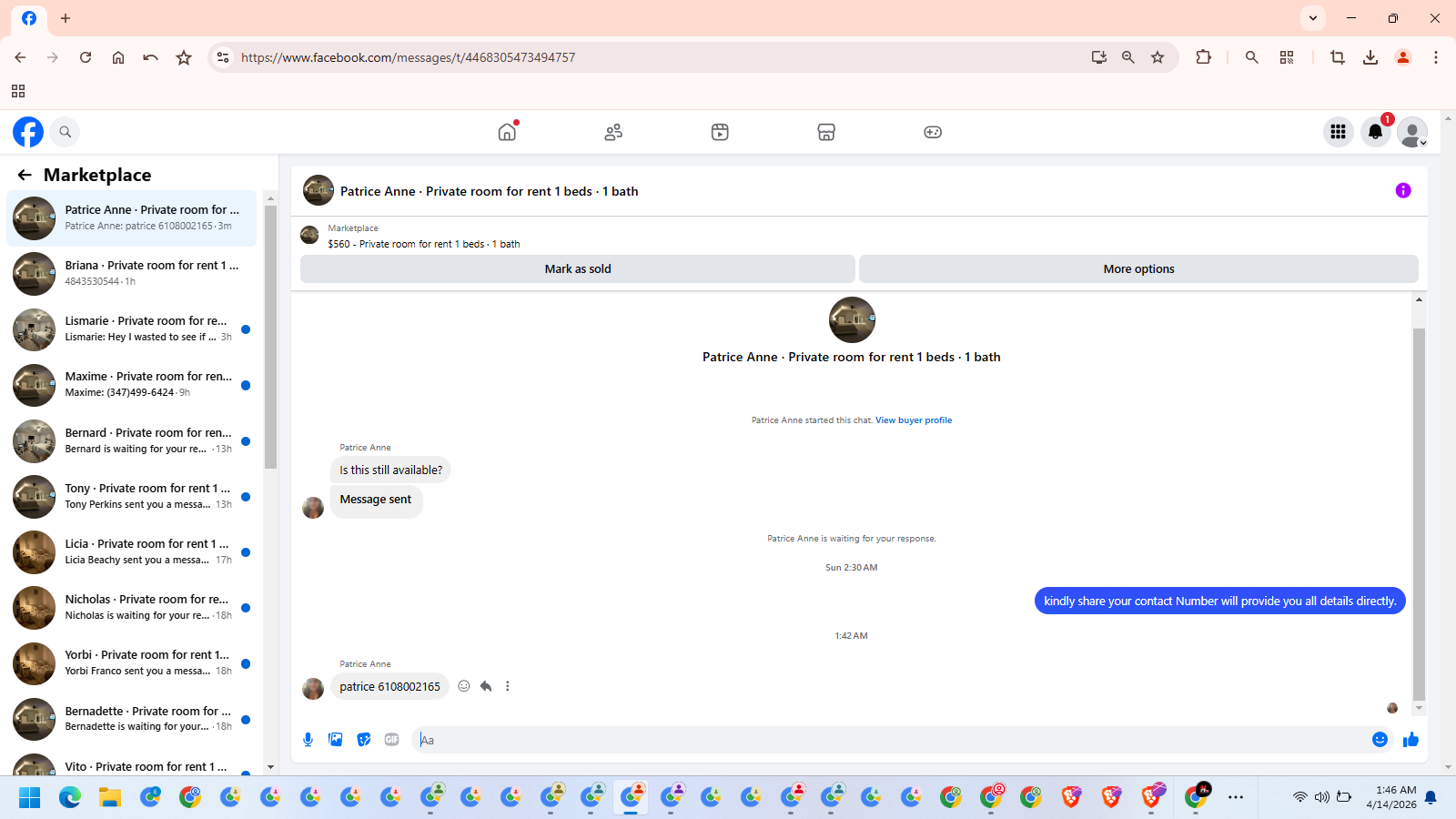Click the large listing photo above chat
This screenshot has height=819, width=1456.
(852, 319)
